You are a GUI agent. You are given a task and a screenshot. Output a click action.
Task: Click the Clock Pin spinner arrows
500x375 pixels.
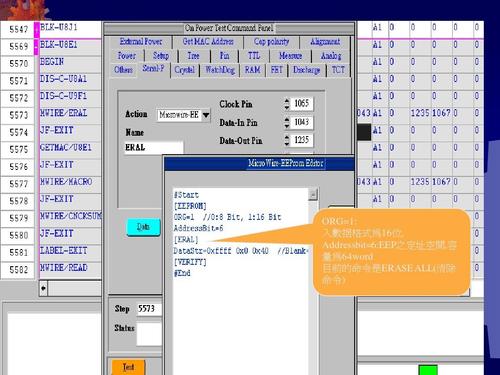click(x=287, y=104)
